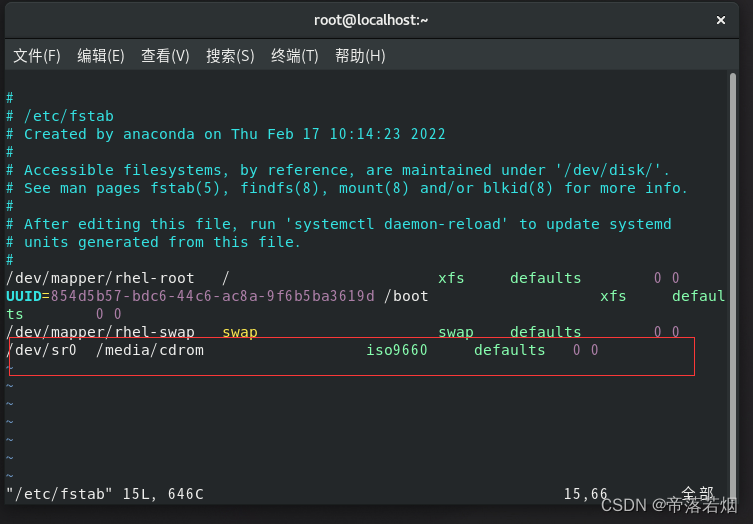
Task: Click 'xfs' in the /boot line
Action: 613,296
